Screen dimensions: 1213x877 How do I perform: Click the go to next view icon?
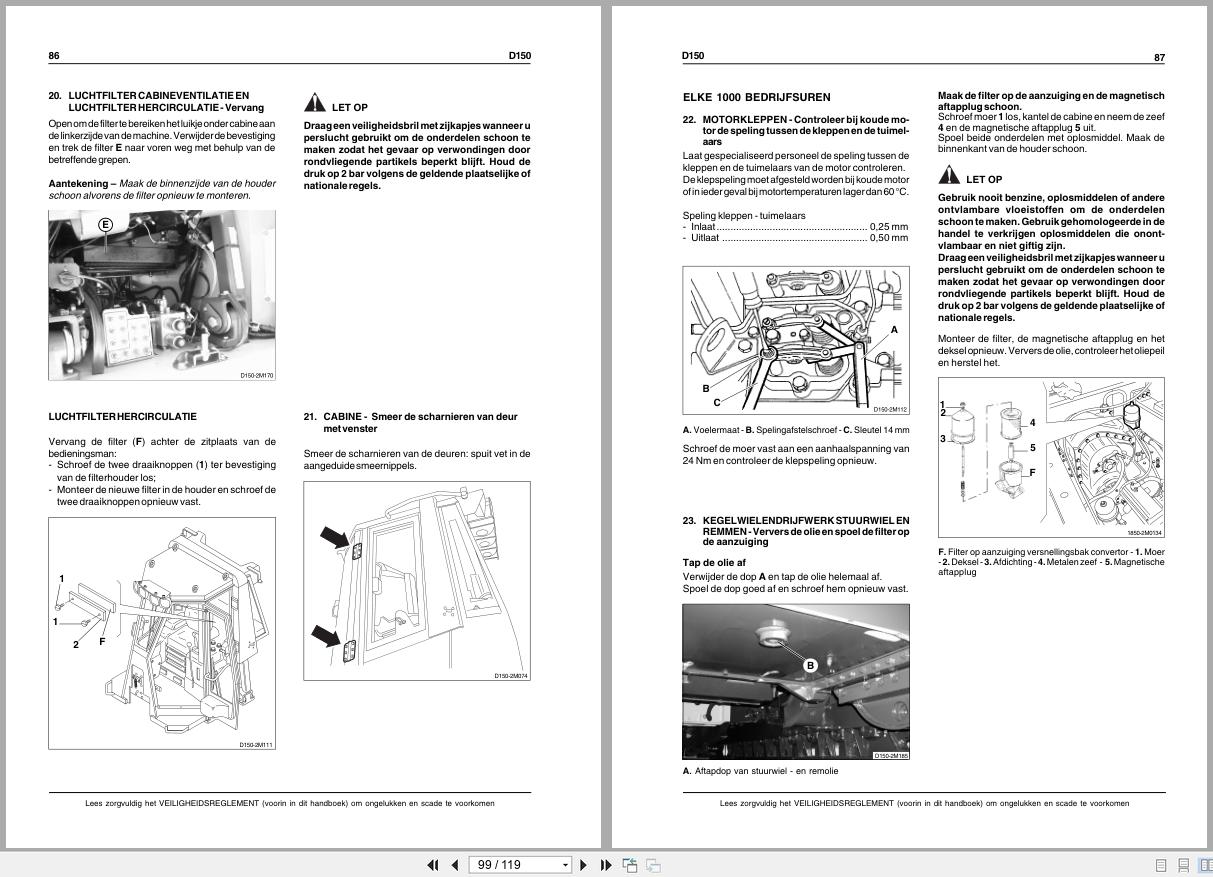tap(653, 865)
